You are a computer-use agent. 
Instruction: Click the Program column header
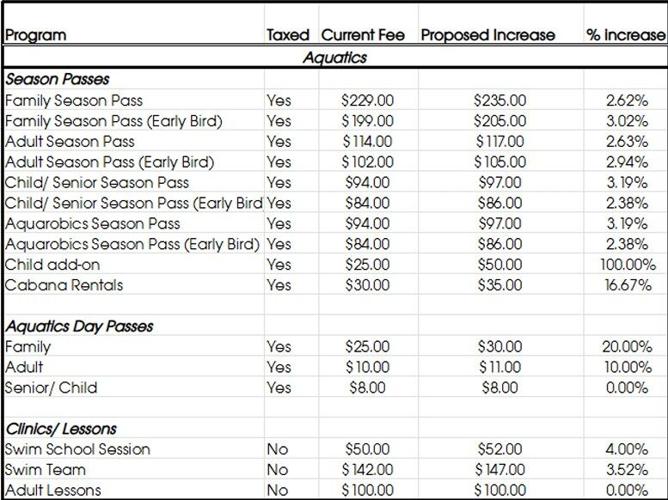36,35
